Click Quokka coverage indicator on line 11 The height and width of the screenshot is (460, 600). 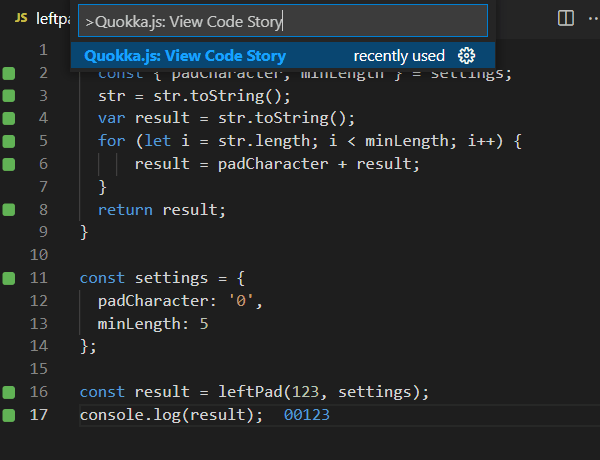(x=9, y=278)
